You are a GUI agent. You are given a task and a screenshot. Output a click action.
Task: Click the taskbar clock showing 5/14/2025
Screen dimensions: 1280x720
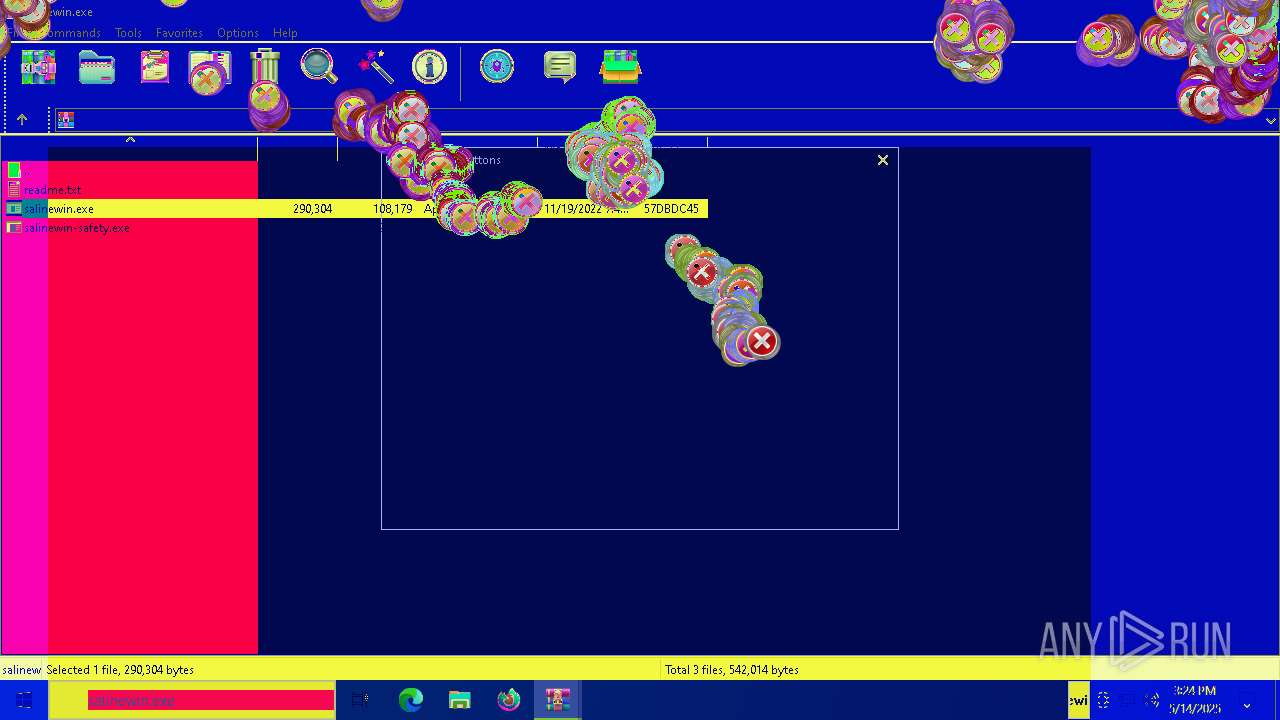(x=1195, y=700)
